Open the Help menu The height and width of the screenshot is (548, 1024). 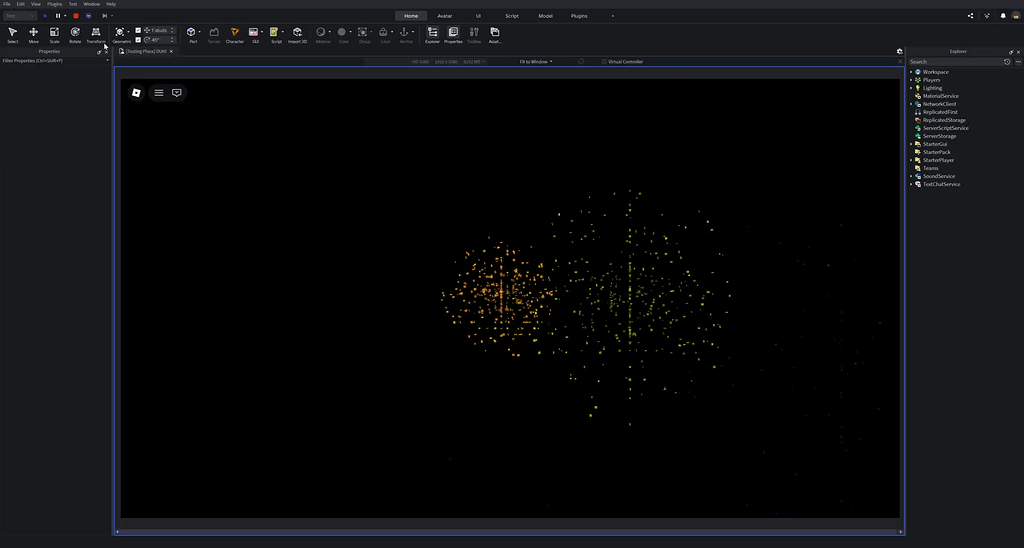[x=111, y=4]
